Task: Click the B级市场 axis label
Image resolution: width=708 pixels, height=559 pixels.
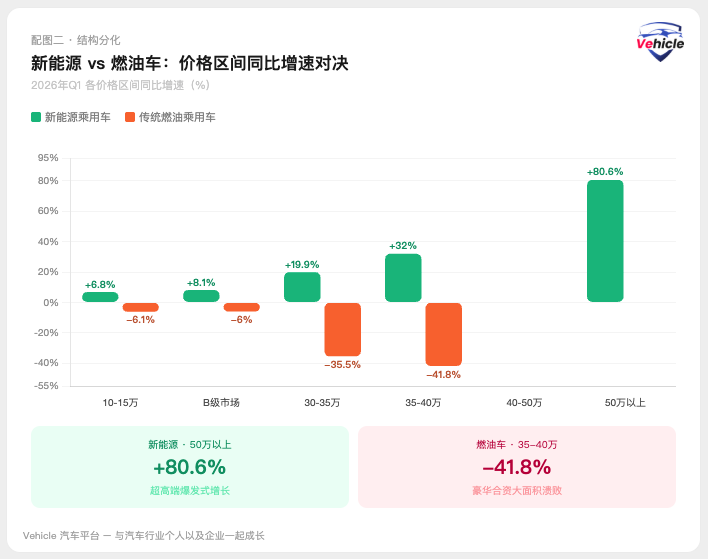Action: click(221, 403)
